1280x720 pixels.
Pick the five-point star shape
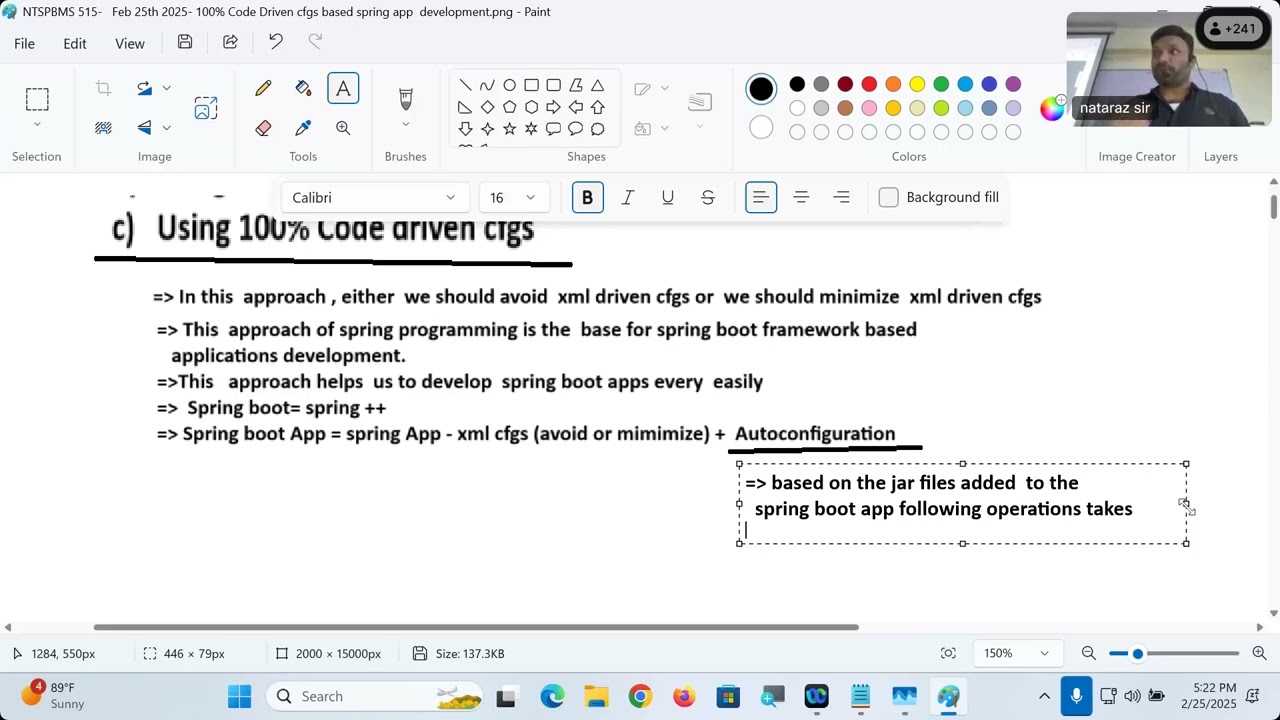[509, 129]
